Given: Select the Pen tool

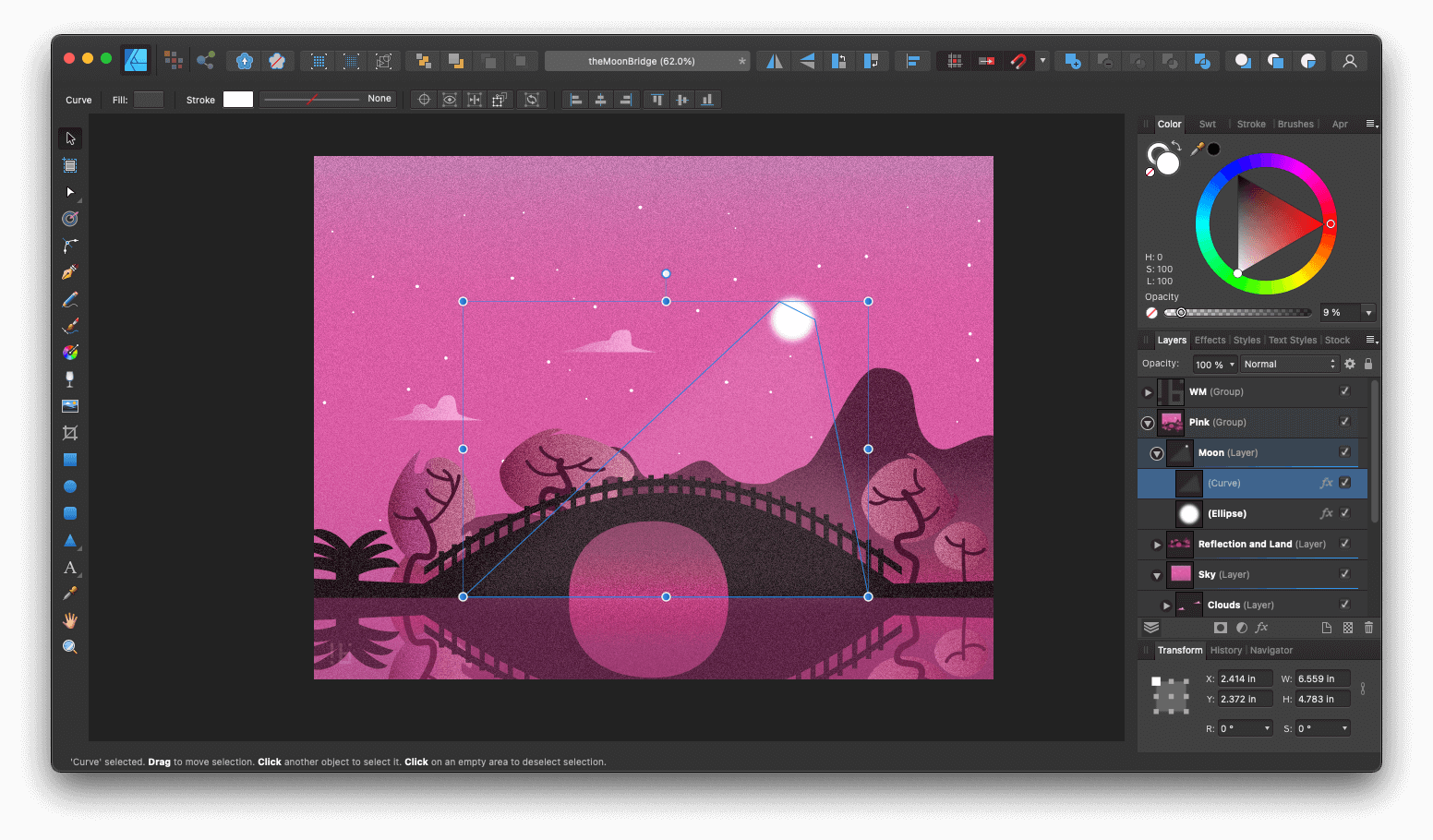Looking at the screenshot, I should click(70, 271).
